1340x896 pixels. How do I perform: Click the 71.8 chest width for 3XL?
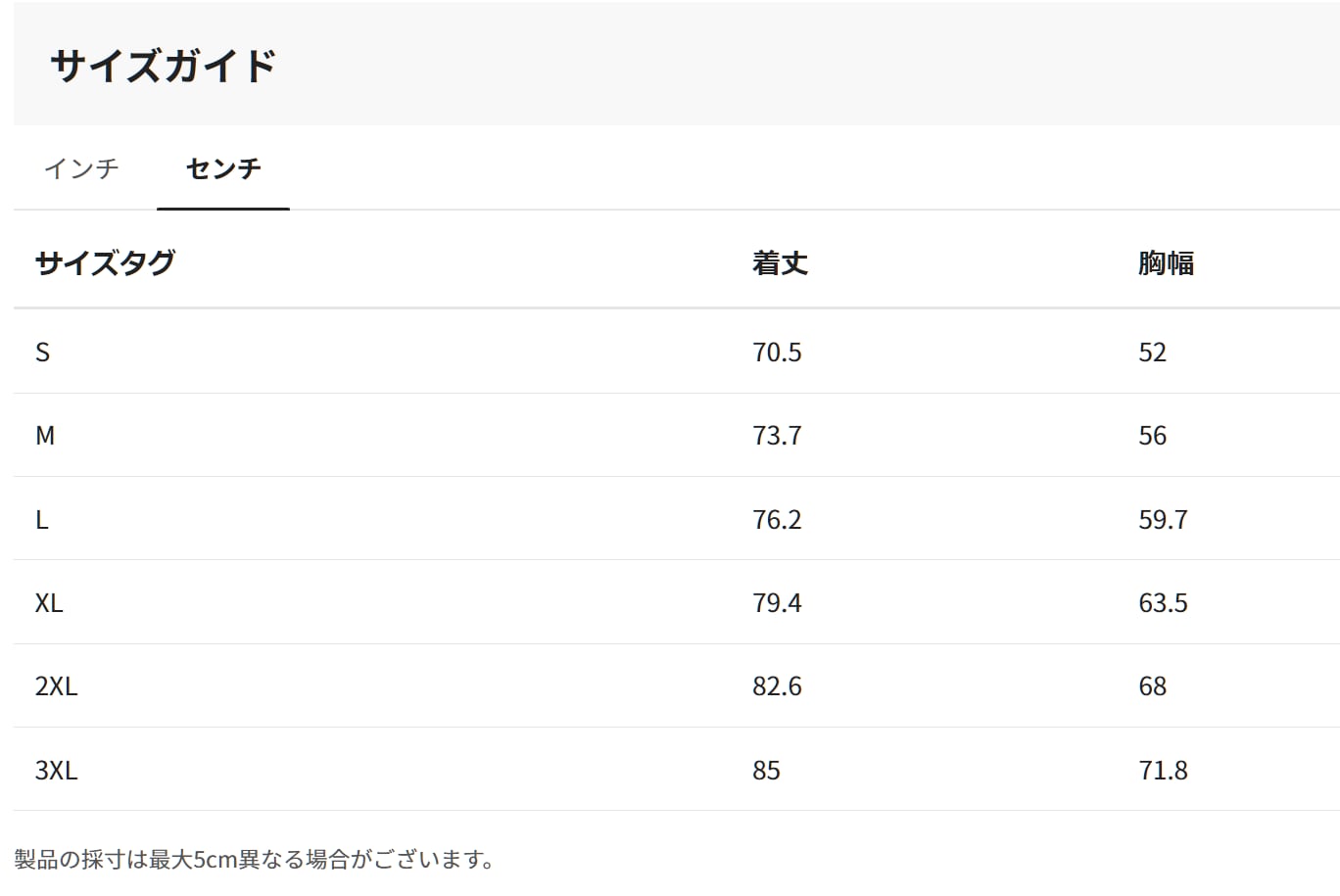click(x=1163, y=771)
